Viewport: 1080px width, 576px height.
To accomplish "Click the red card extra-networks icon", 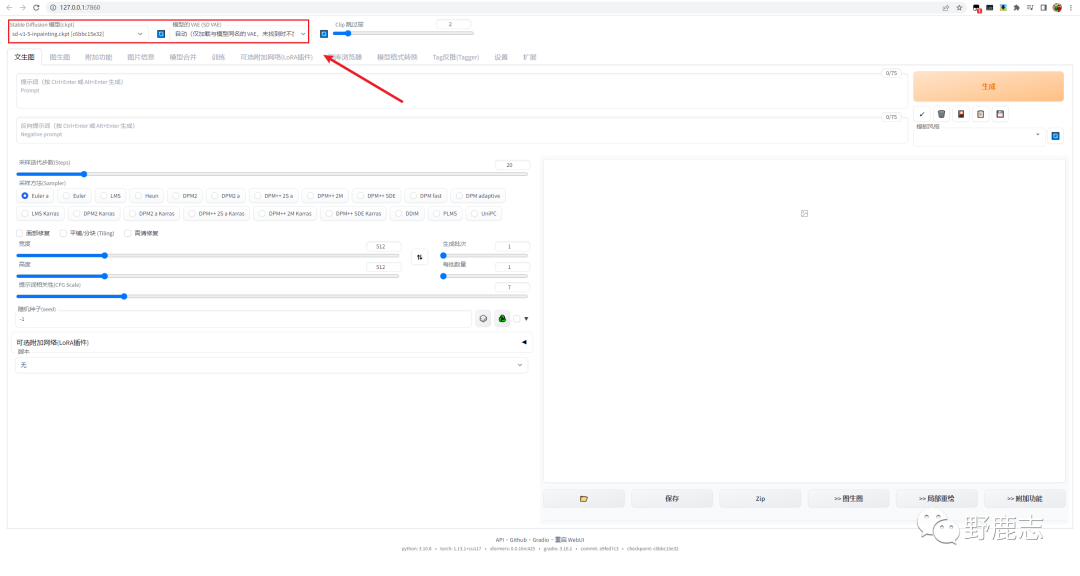I will point(961,114).
